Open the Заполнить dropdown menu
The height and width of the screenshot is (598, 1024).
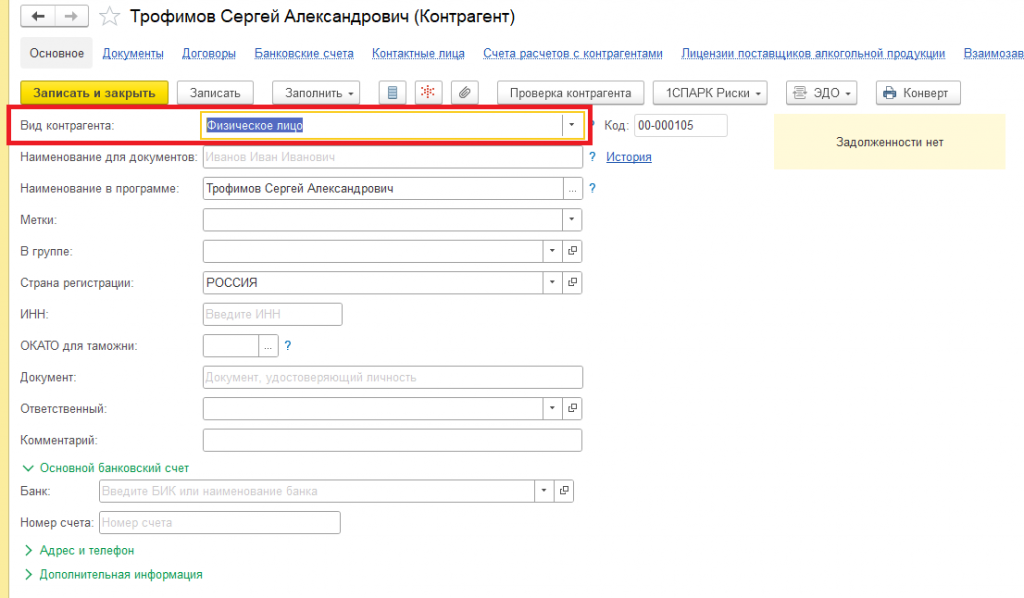[316, 93]
